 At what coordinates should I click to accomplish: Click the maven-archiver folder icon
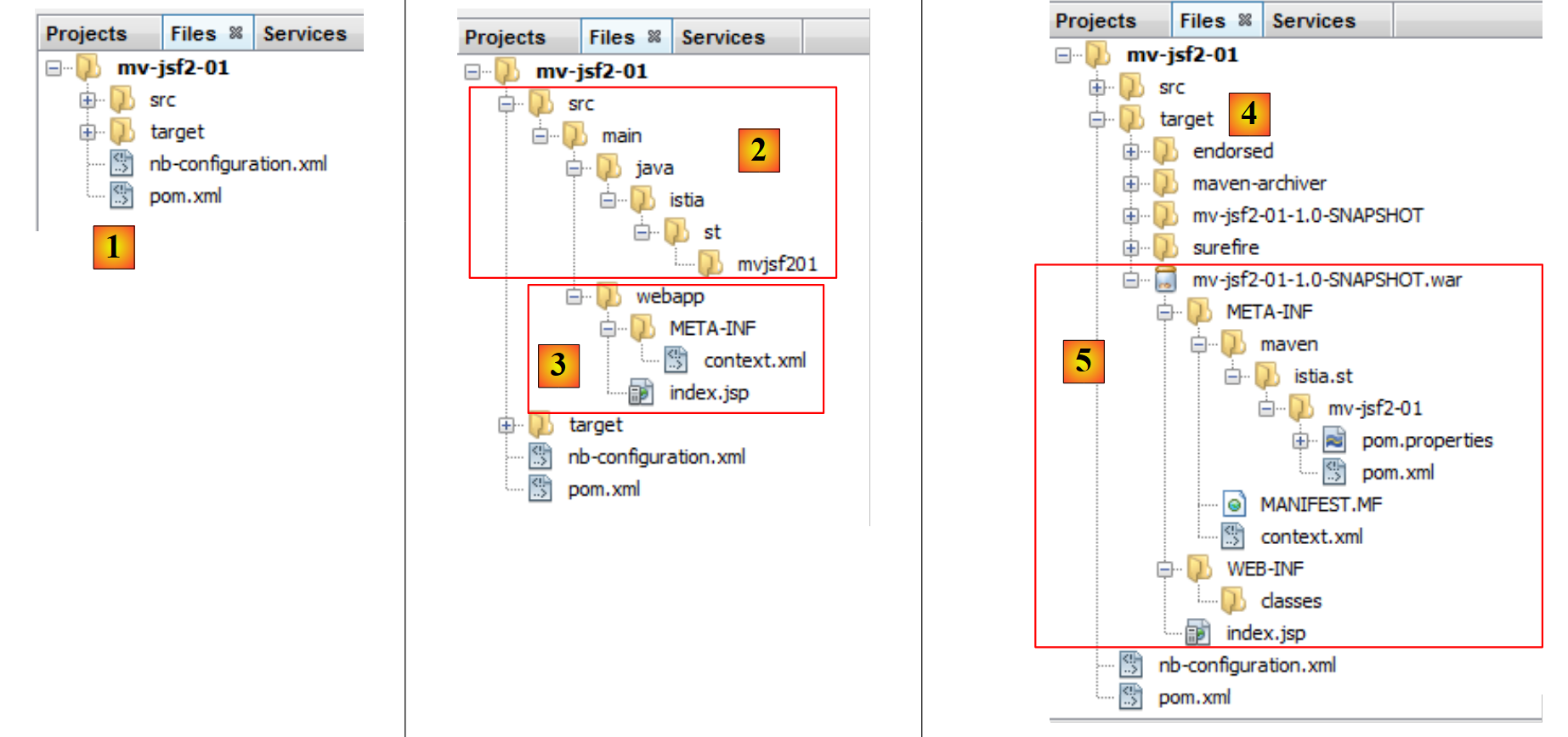1165,184
